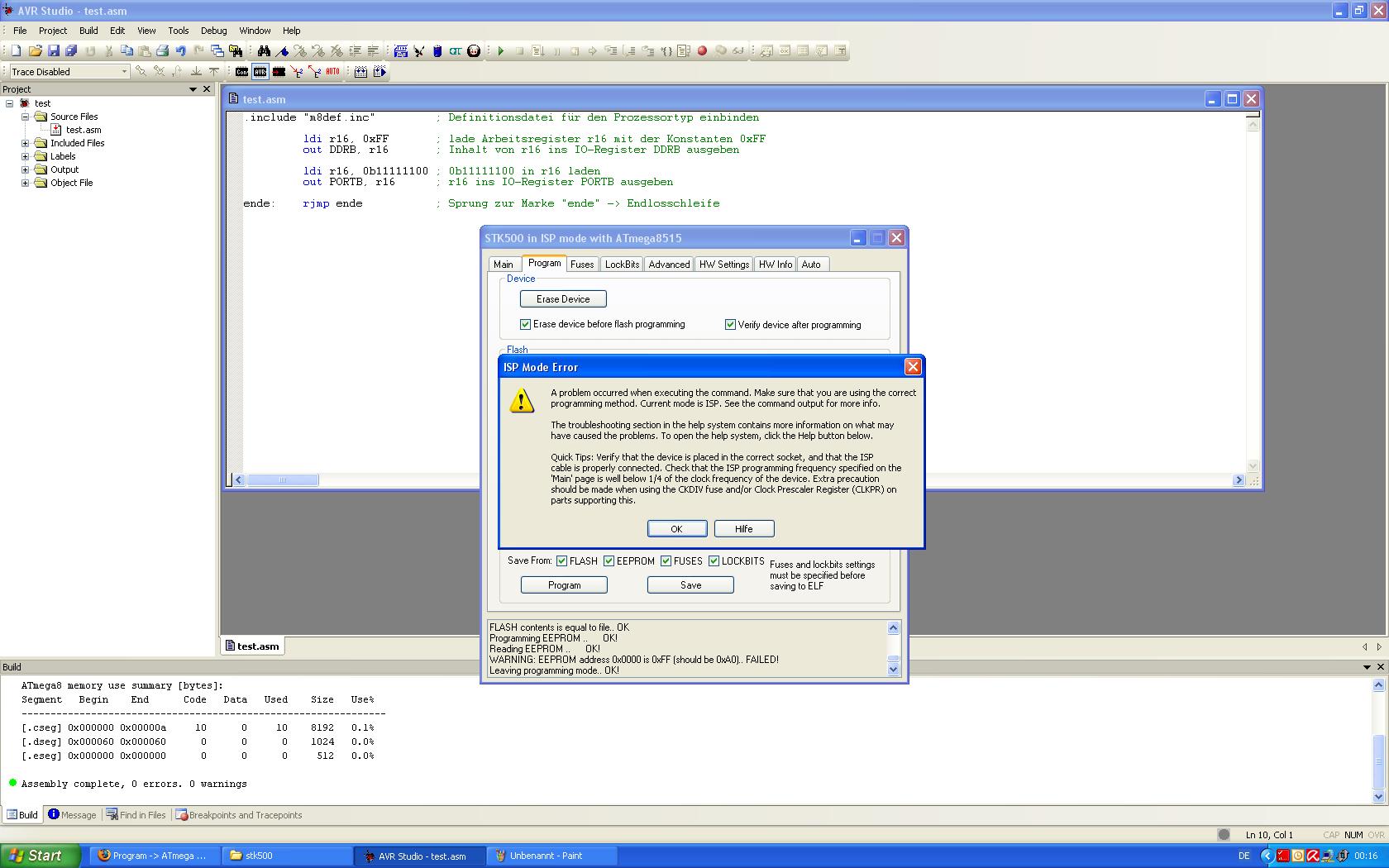This screenshot has height=868, width=1389.
Task: Click the red AUTO programming icon
Action: tap(332, 72)
